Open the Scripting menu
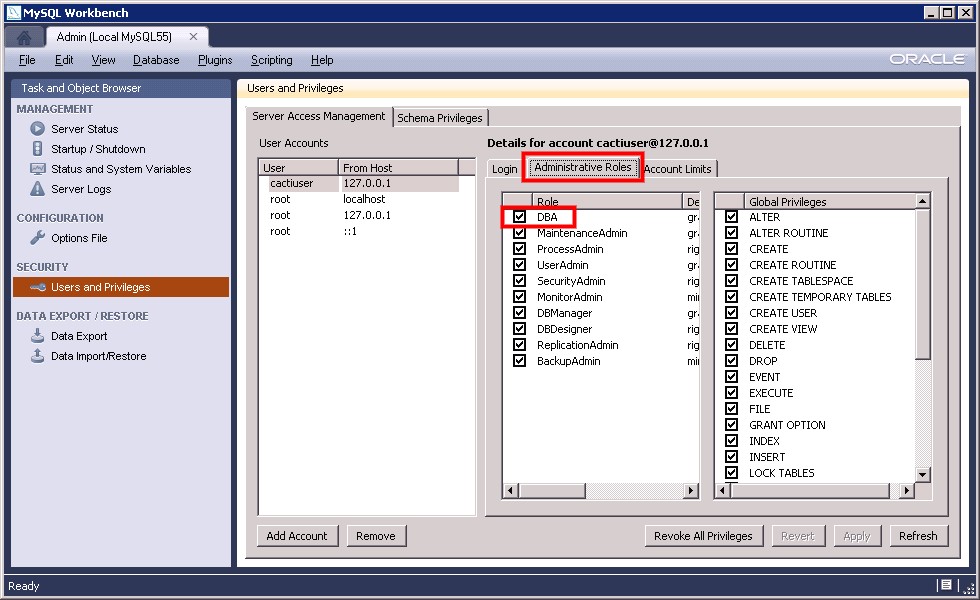The width and height of the screenshot is (980, 600). pos(271,60)
